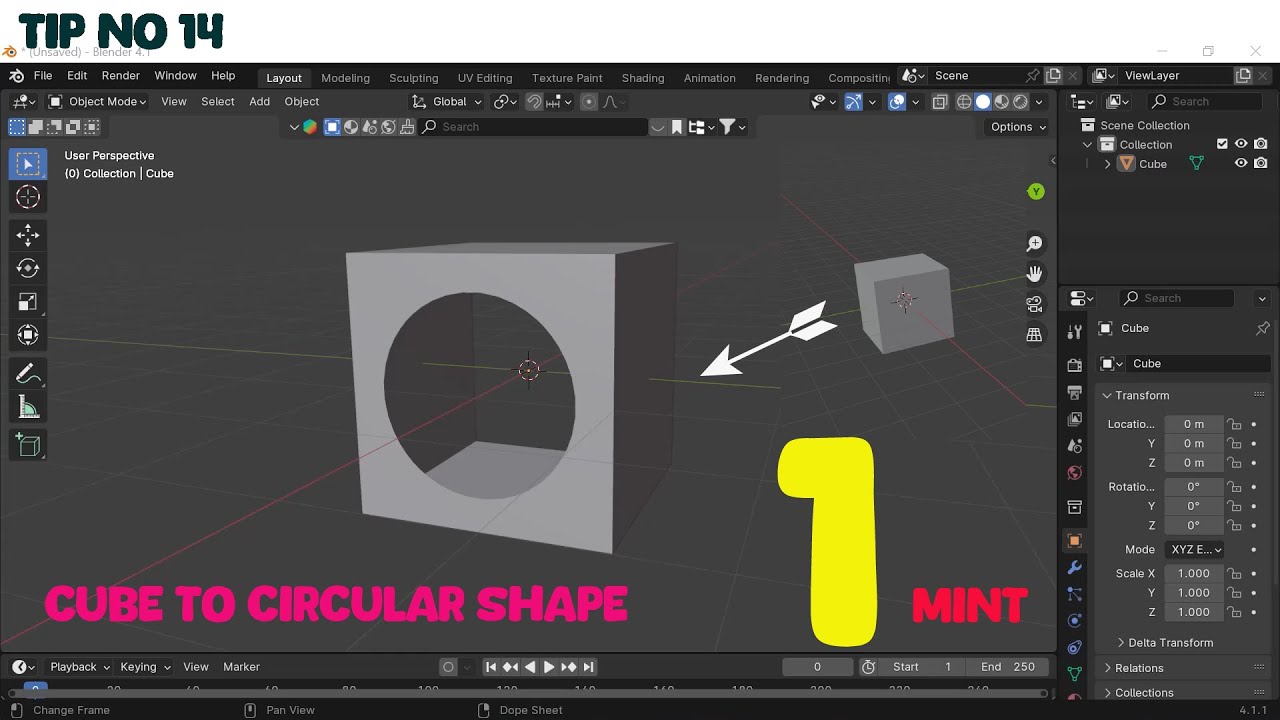Open the Modifiers wrench properties tab

click(1075, 567)
